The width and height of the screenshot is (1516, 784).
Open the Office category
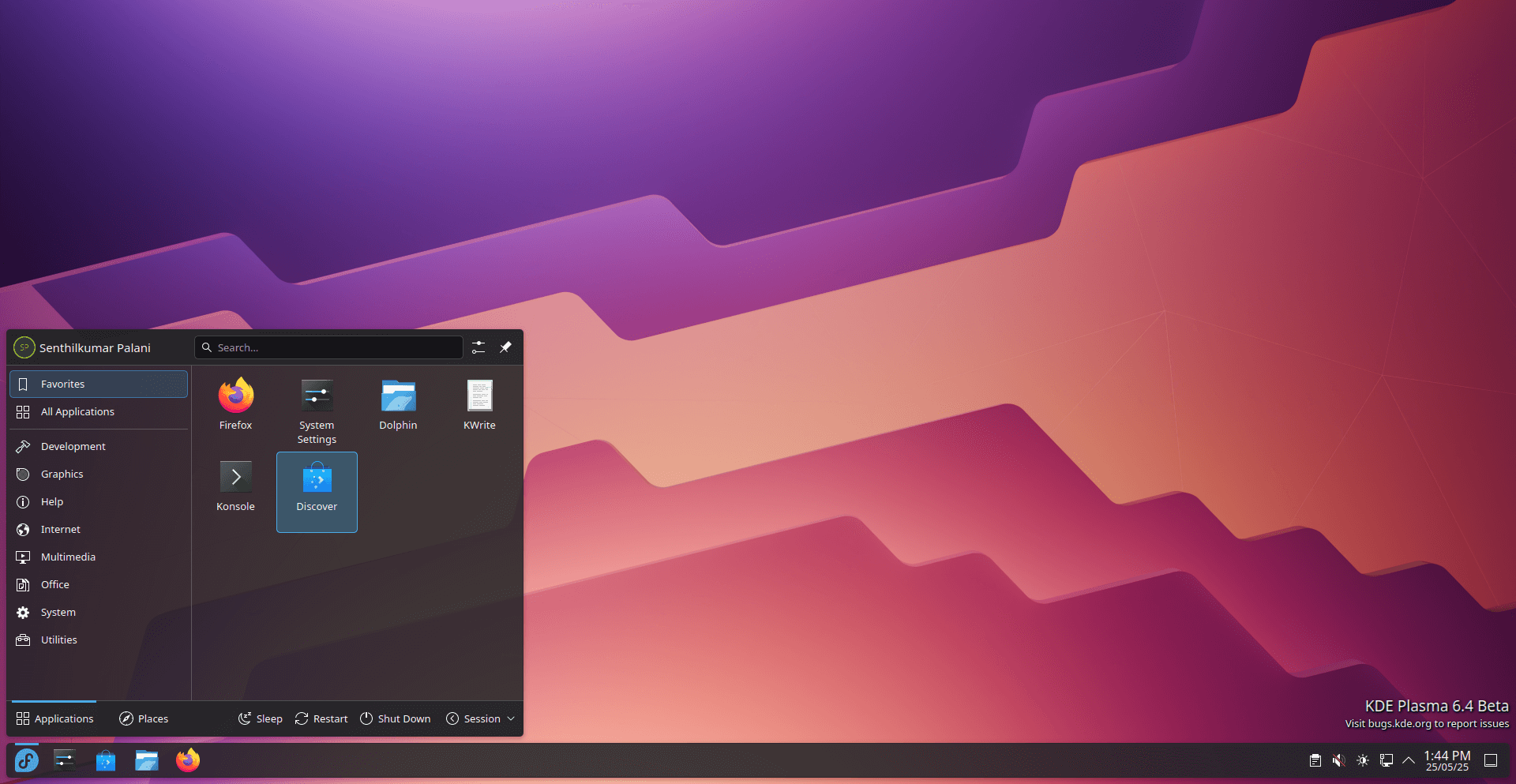click(x=99, y=585)
